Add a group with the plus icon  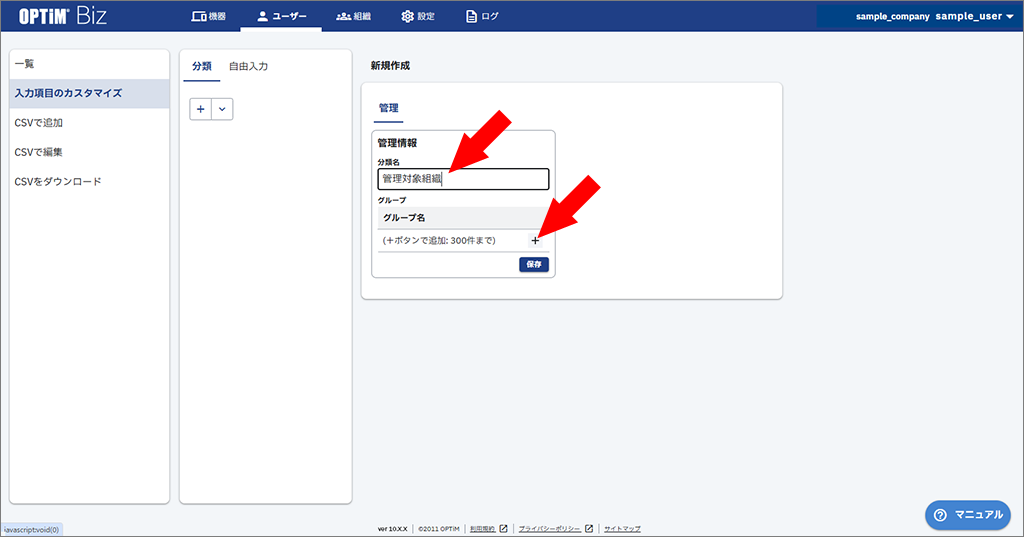point(535,240)
